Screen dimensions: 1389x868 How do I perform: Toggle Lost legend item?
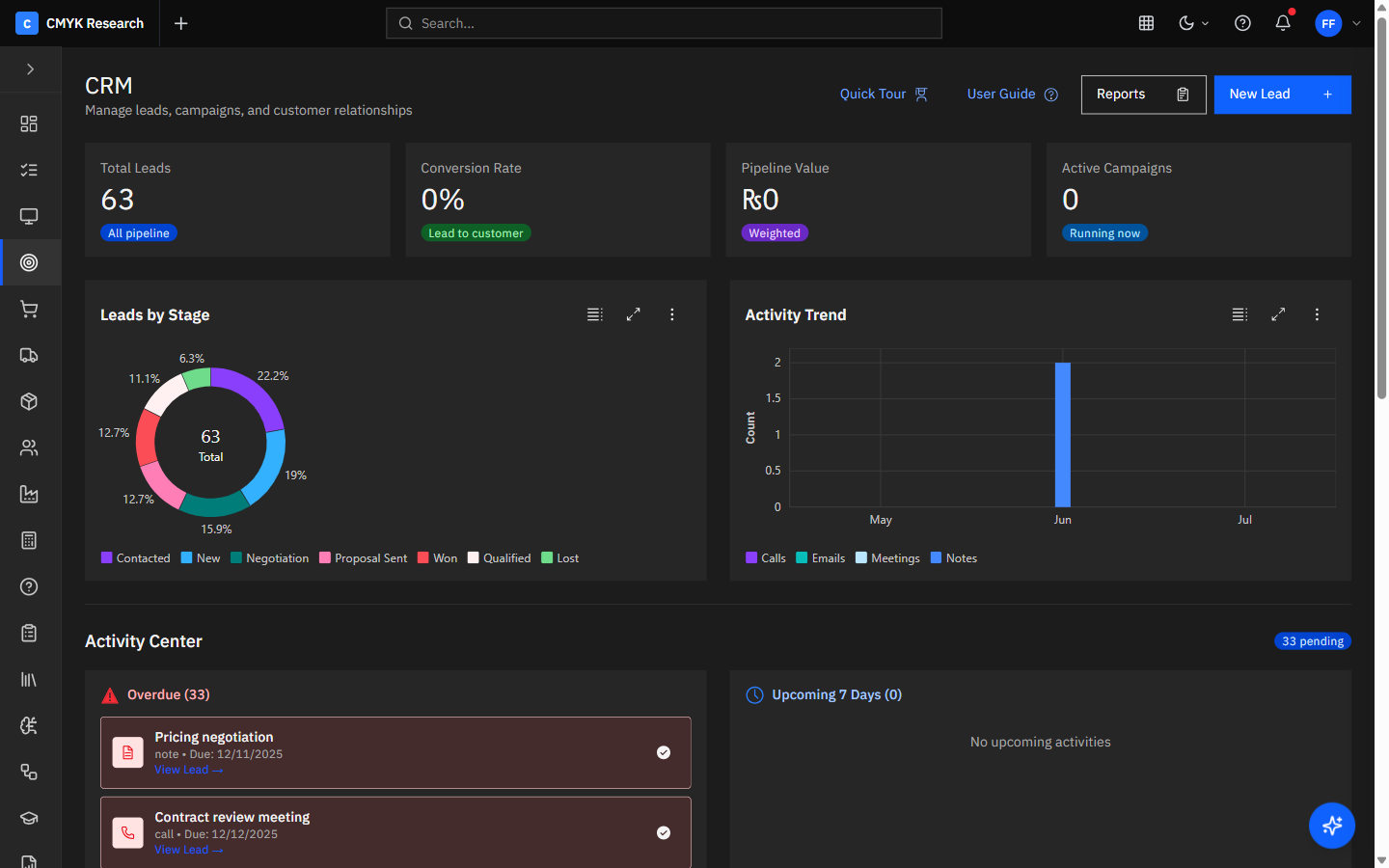[560, 558]
